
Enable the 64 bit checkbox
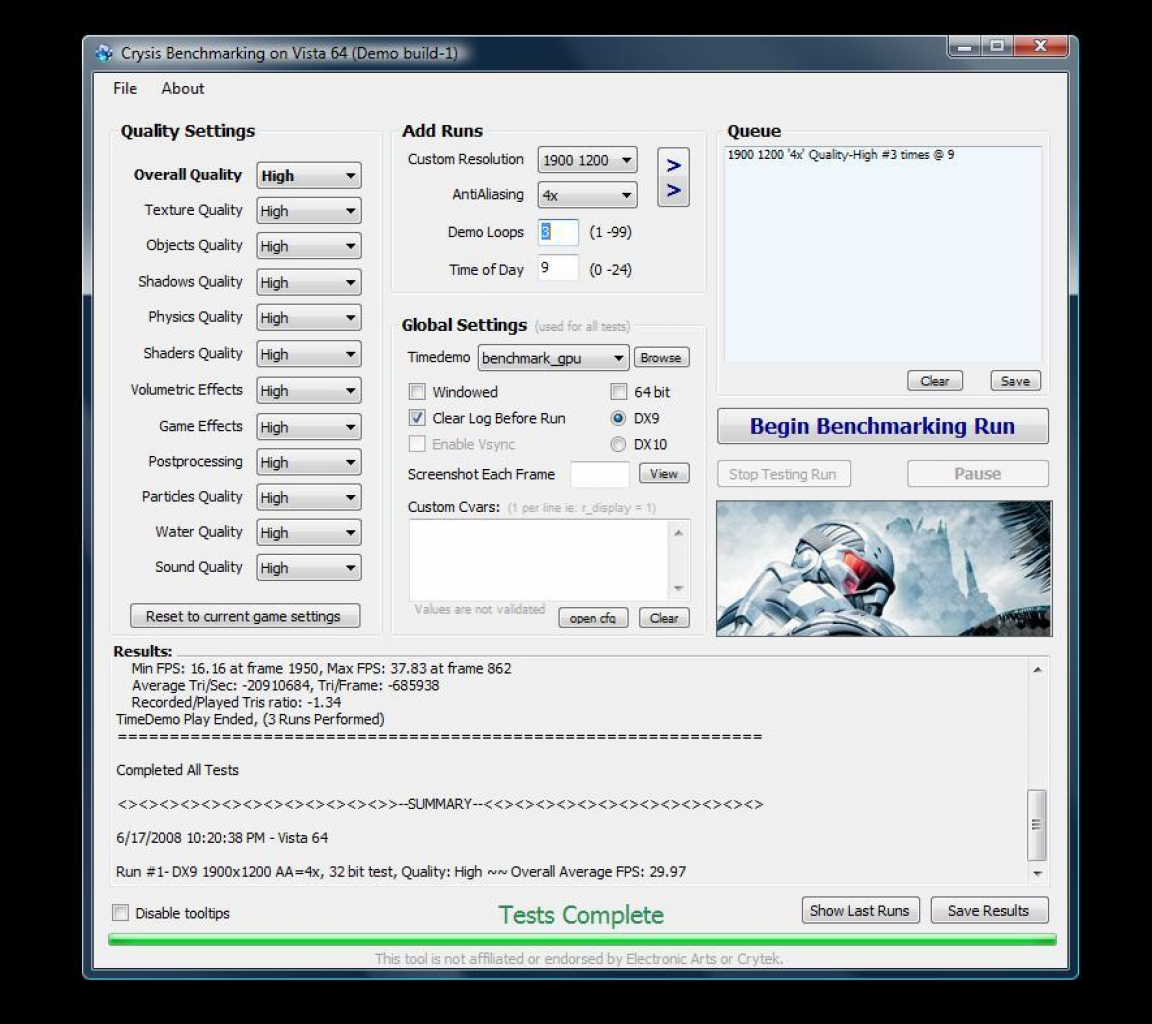pos(619,392)
